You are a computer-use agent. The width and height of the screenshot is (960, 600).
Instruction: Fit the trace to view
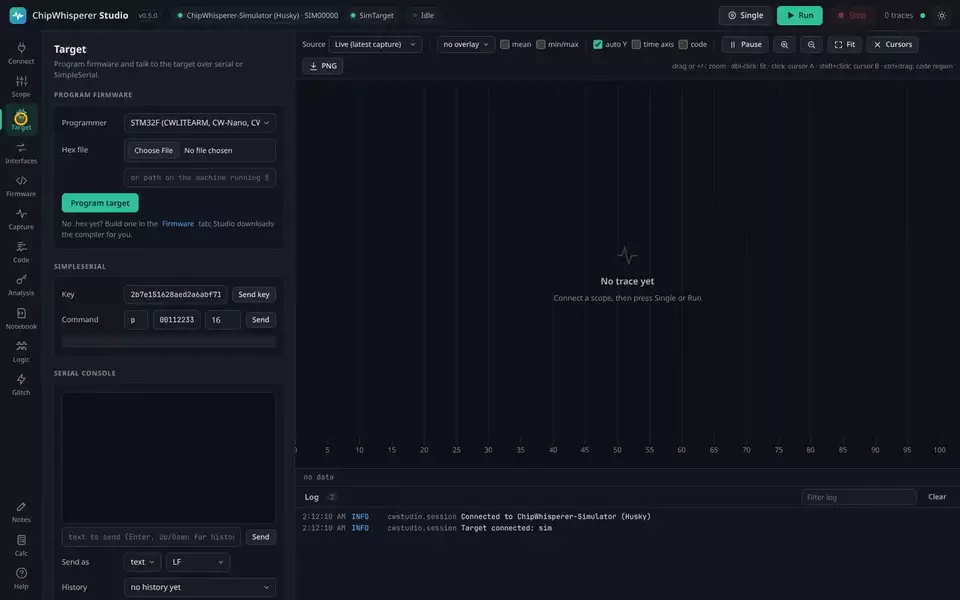(x=844, y=44)
